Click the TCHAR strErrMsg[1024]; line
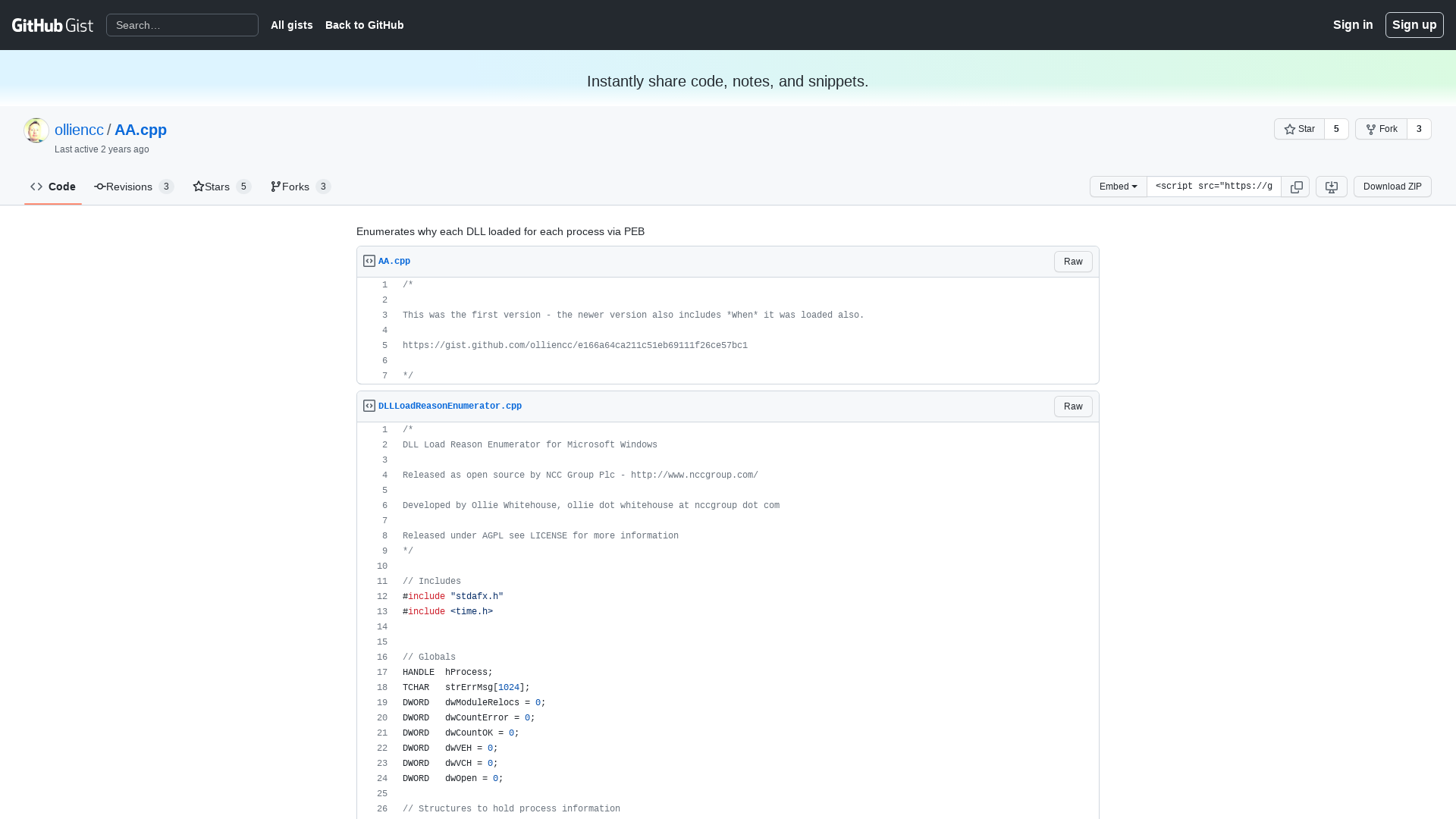 pyautogui.click(x=466, y=688)
